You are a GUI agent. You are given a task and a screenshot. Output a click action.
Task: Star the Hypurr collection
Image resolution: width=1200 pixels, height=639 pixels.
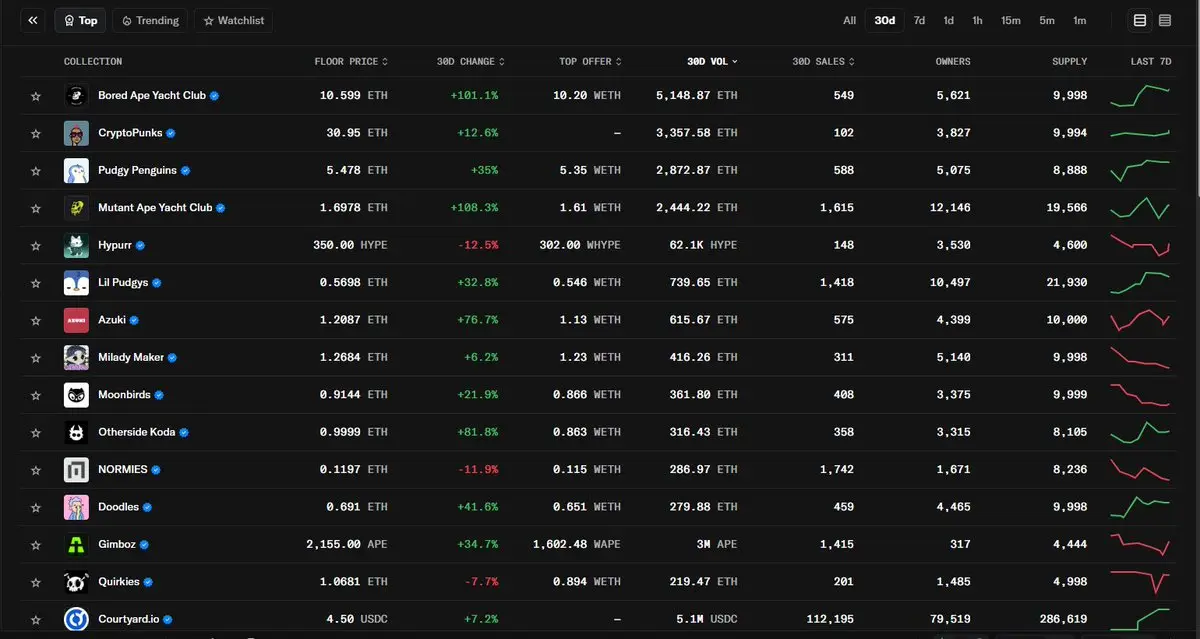coord(36,245)
